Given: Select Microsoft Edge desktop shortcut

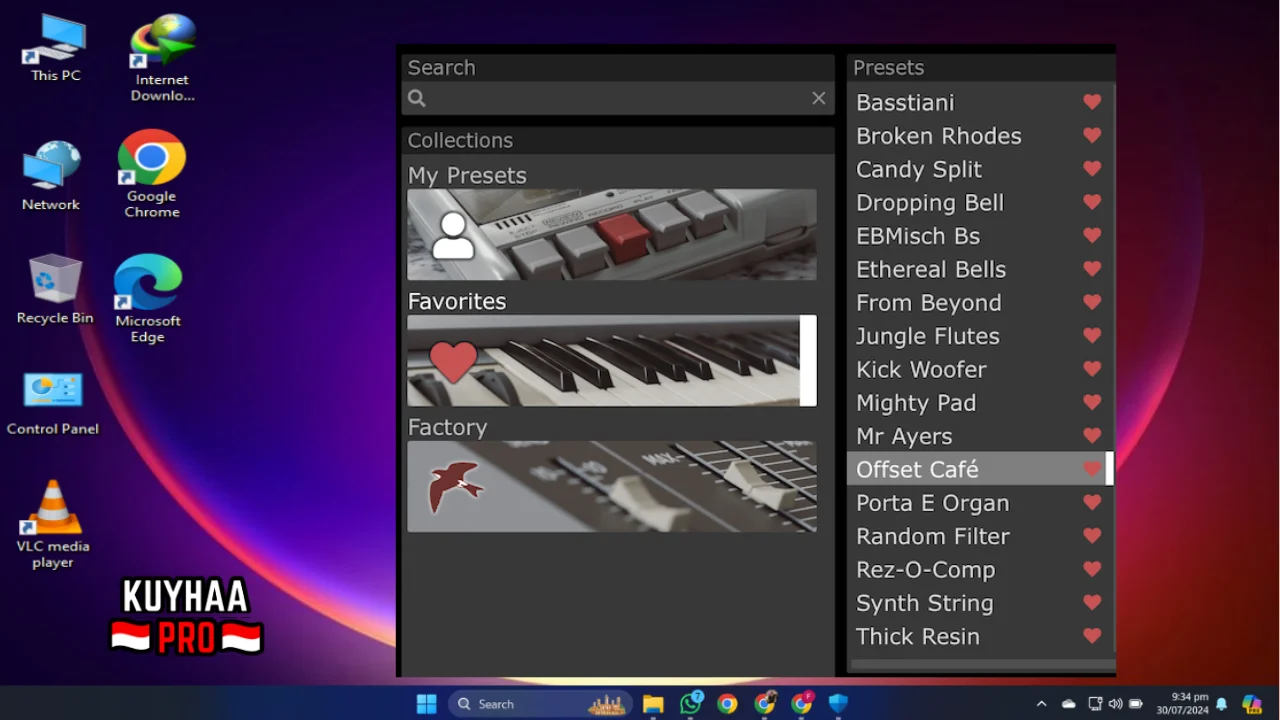Looking at the screenshot, I should coord(148,299).
